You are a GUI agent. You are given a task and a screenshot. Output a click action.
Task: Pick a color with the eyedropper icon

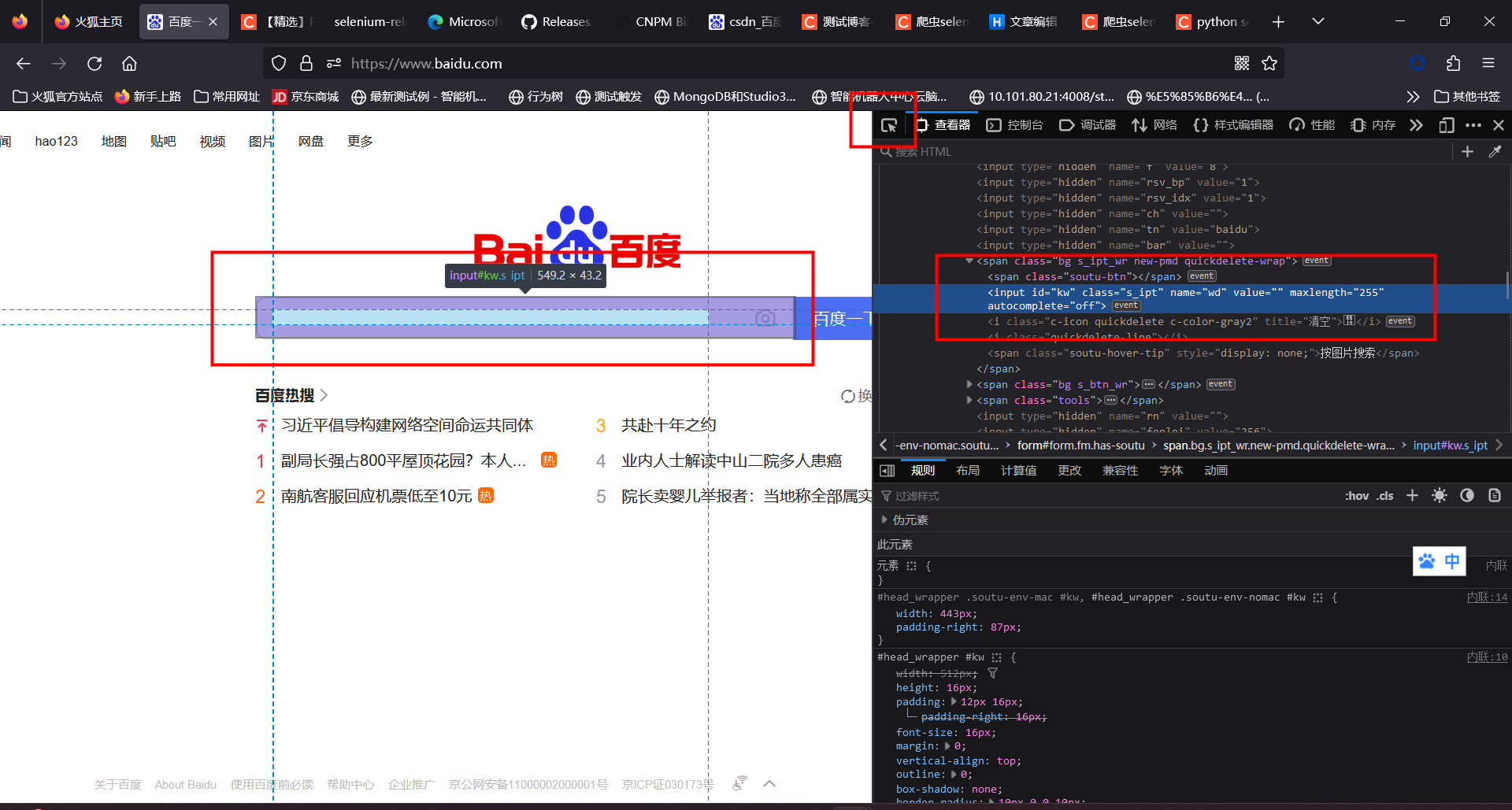(x=1495, y=152)
